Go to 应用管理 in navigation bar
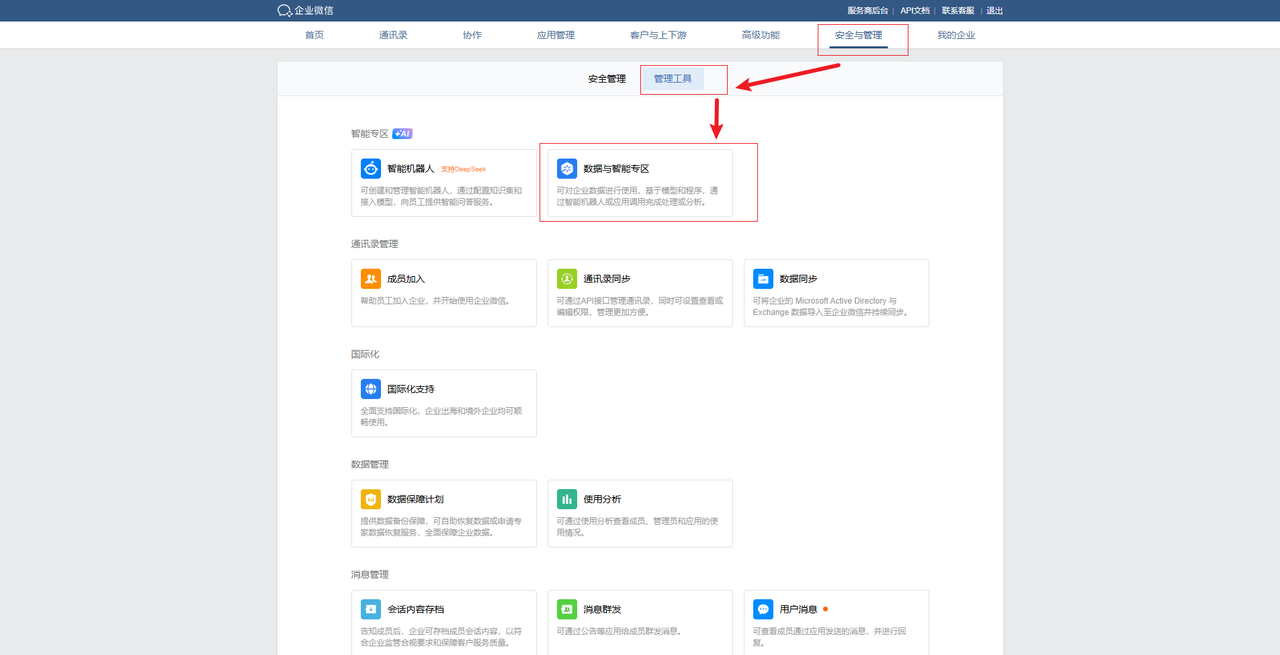This screenshot has height=655, width=1280. click(555, 35)
